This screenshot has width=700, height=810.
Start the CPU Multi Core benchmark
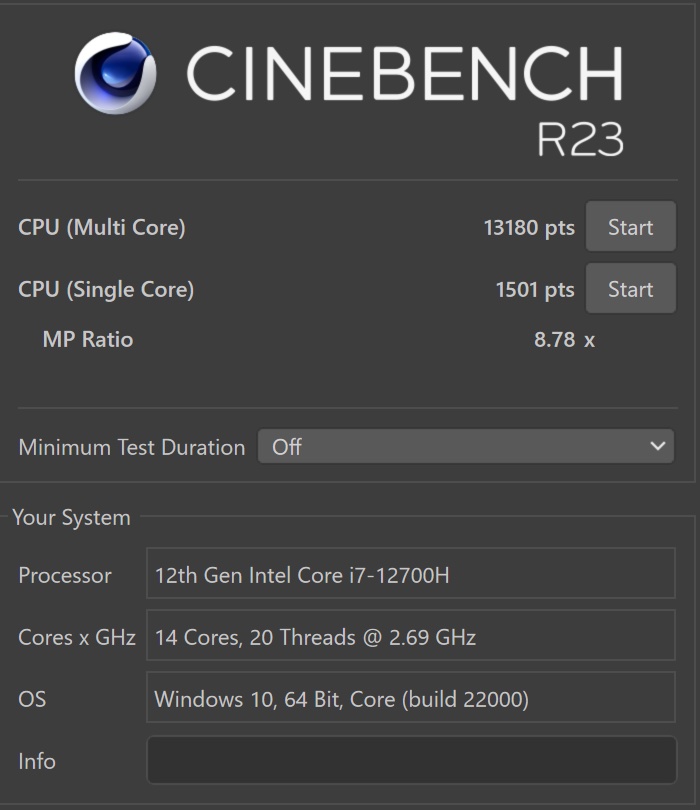point(630,227)
